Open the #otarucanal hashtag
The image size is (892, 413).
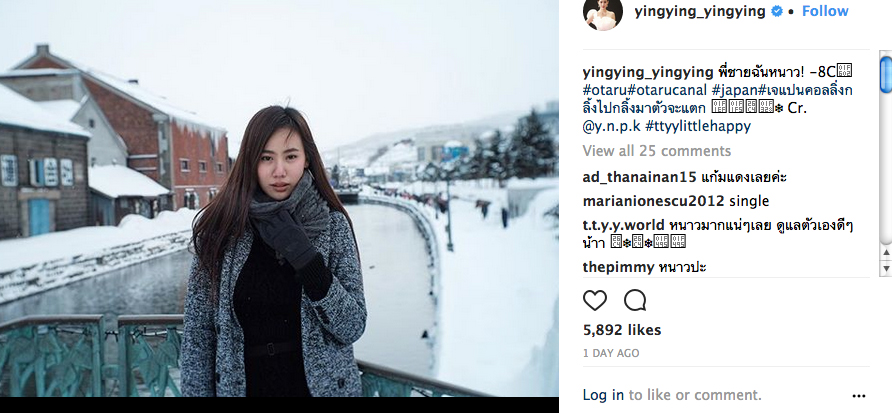pyautogui.click(x=668, y=90)
